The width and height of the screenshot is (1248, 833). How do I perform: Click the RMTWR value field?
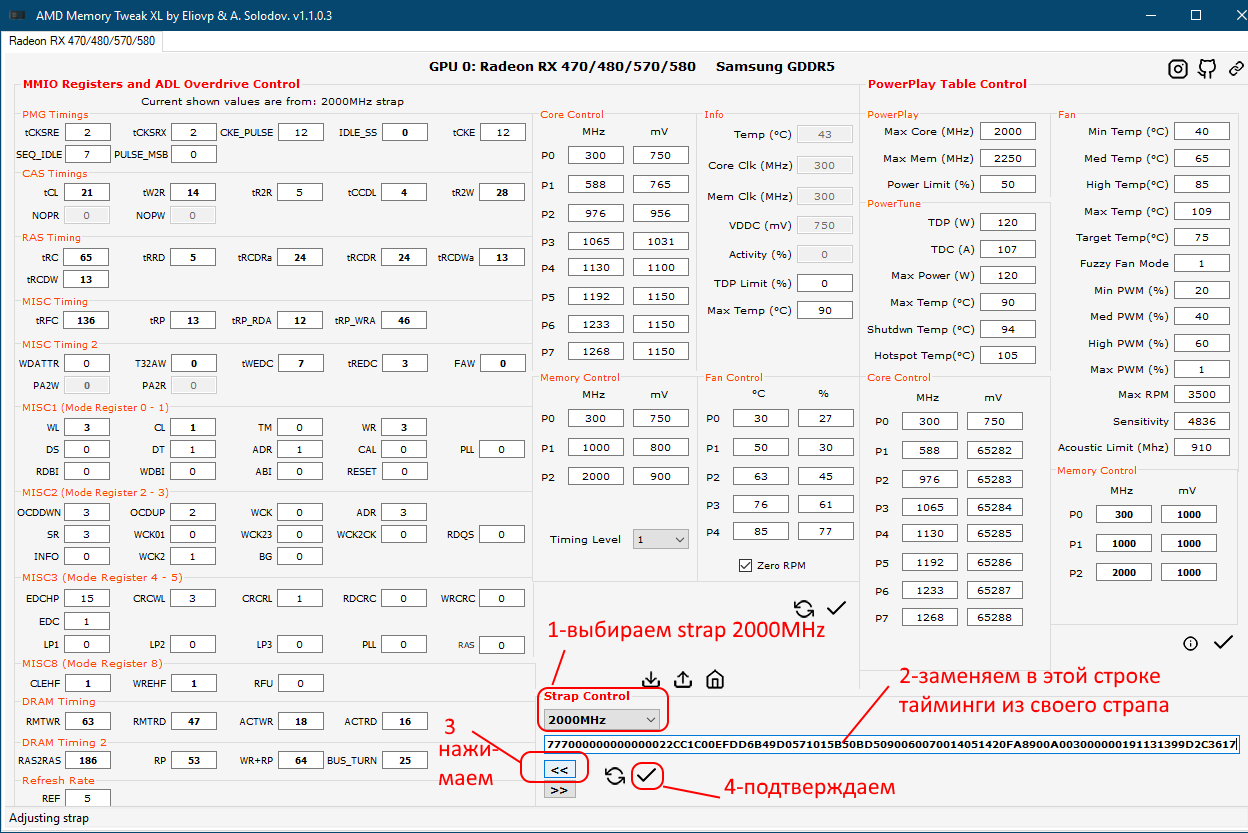click(x=87, y=721)
